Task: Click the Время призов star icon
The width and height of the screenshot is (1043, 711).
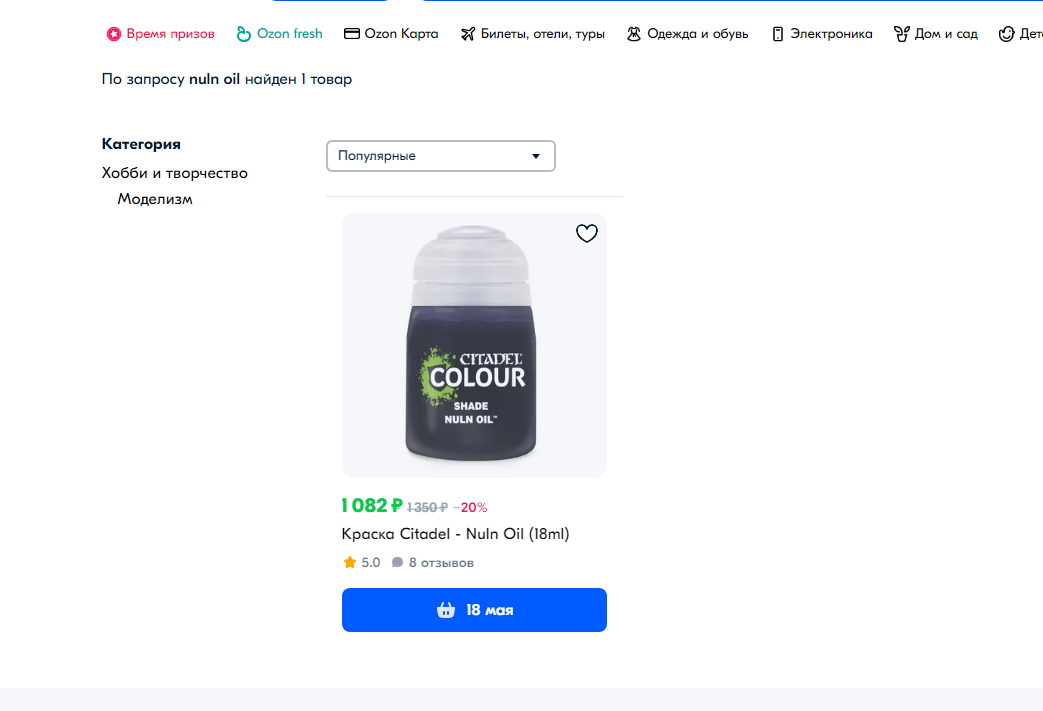Action: click(x=114, y=34)
